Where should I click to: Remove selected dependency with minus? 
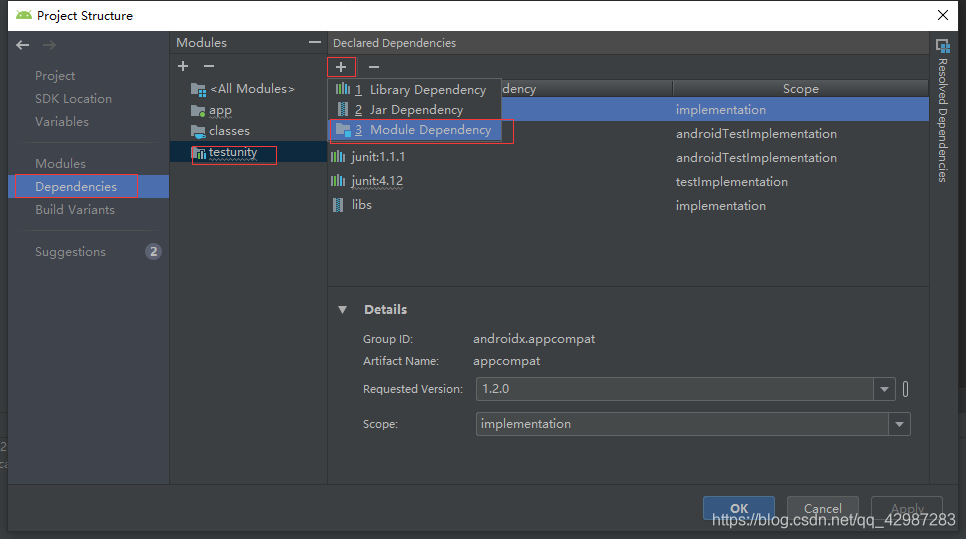374,67
